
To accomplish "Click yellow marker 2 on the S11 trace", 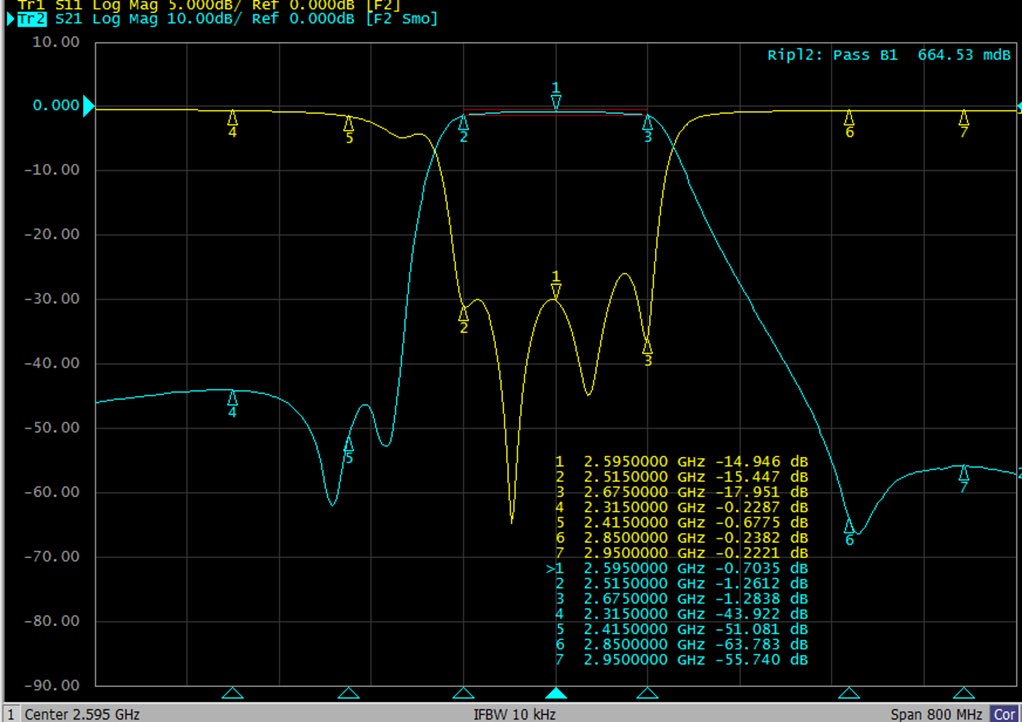I will tap(463, 313).
